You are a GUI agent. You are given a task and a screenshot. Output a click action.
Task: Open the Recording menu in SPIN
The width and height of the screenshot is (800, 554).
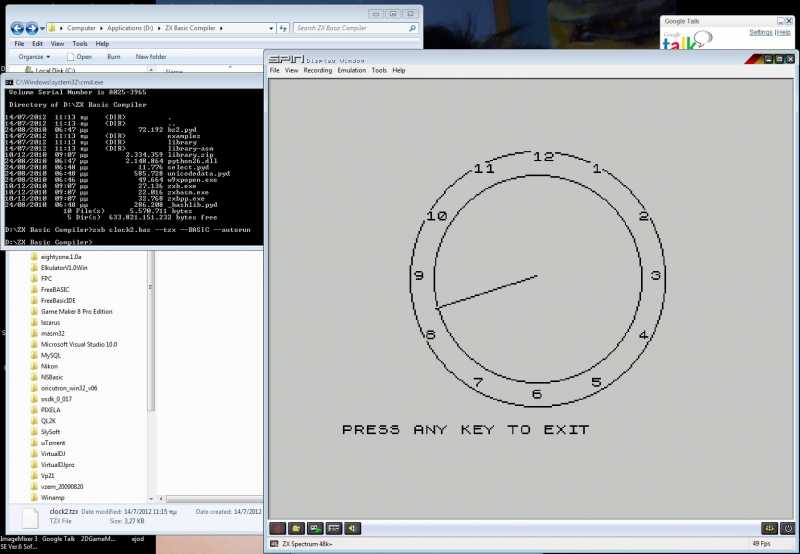pyautogui.click(x=317, y=70)
